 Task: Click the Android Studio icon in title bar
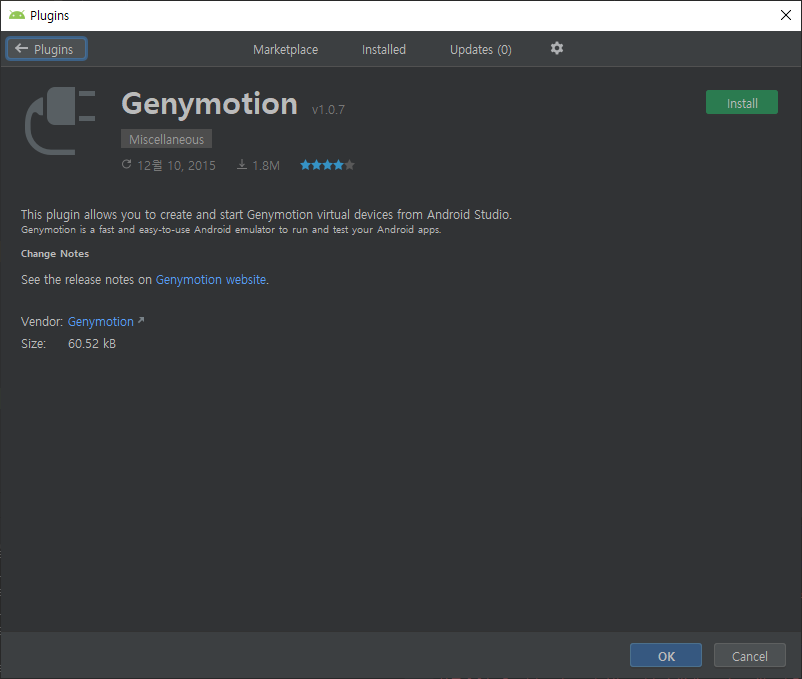click(17, 15)
